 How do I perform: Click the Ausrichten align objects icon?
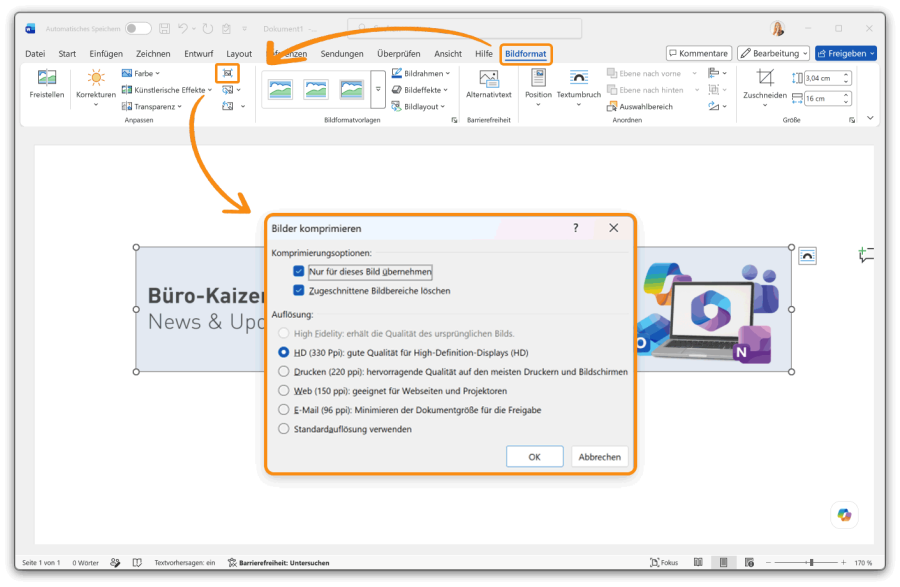tap(713, 73)
